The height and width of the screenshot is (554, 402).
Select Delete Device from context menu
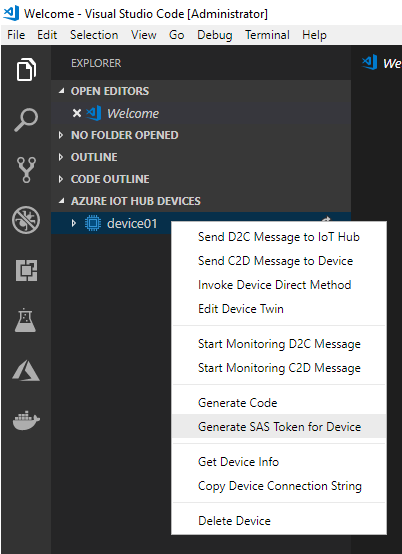(x=279, y=521)
